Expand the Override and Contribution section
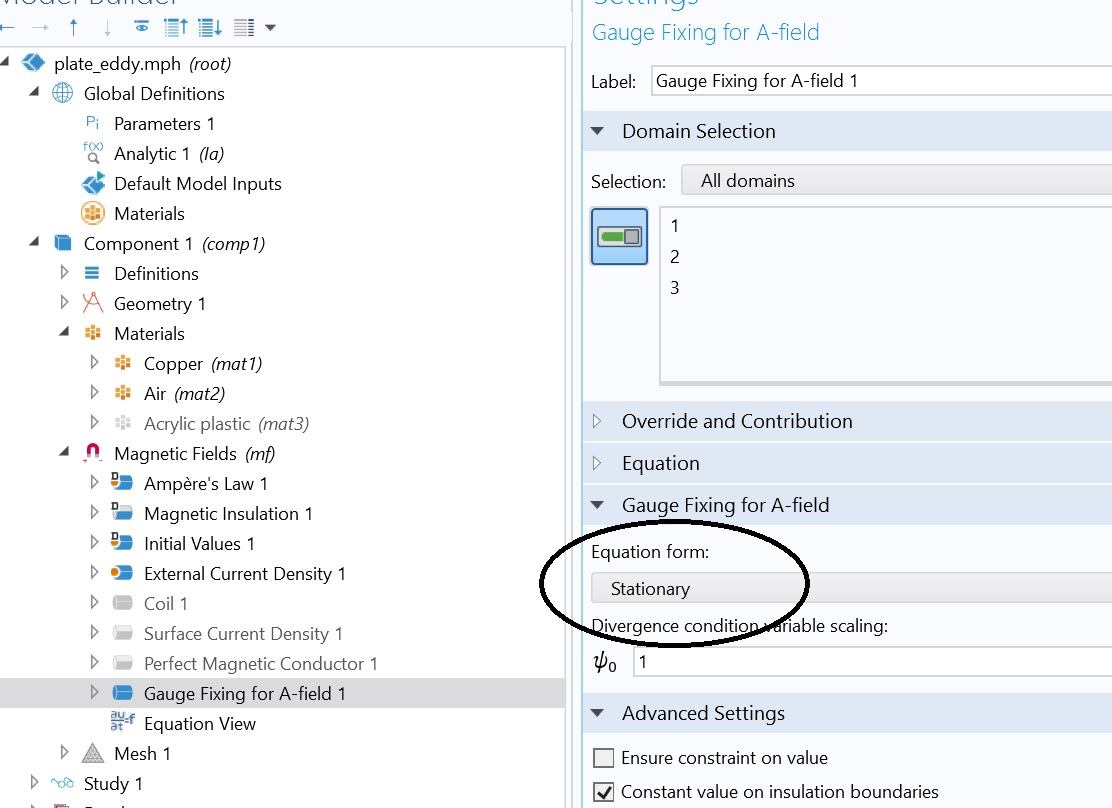Image resolution: width=1112 pixels, height=808 pixels. click(737, 421)
